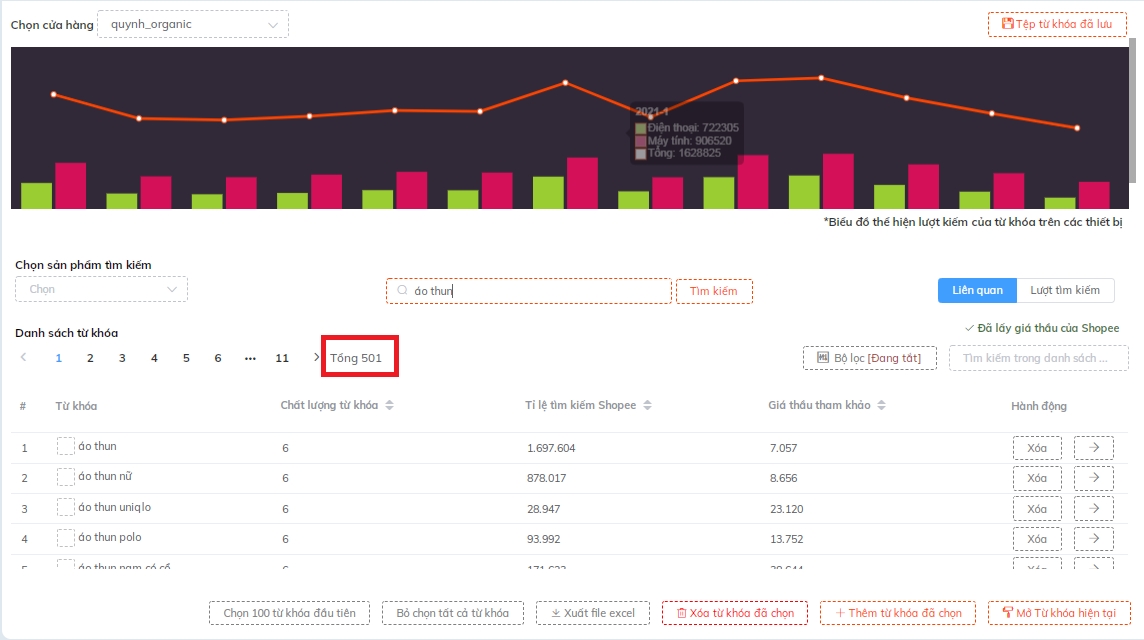Switch to Lượt tìm kiếm tab
Viewport: 1144px width, 640px height.
click(x=1064, y=290)
